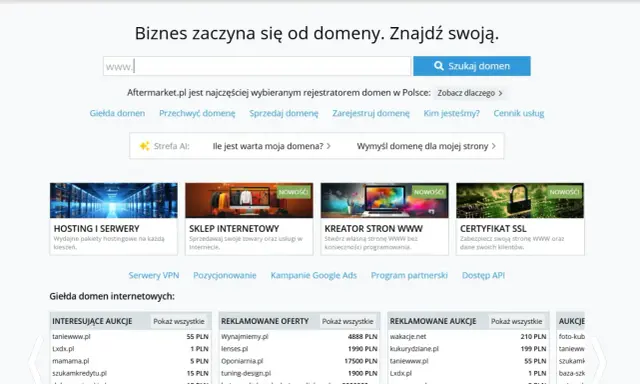Image resolution: width=640 pixels, height=384 pixels.
Task: Click the 5 PLN price for mamama.pl
Action: [x=199, y=361]
